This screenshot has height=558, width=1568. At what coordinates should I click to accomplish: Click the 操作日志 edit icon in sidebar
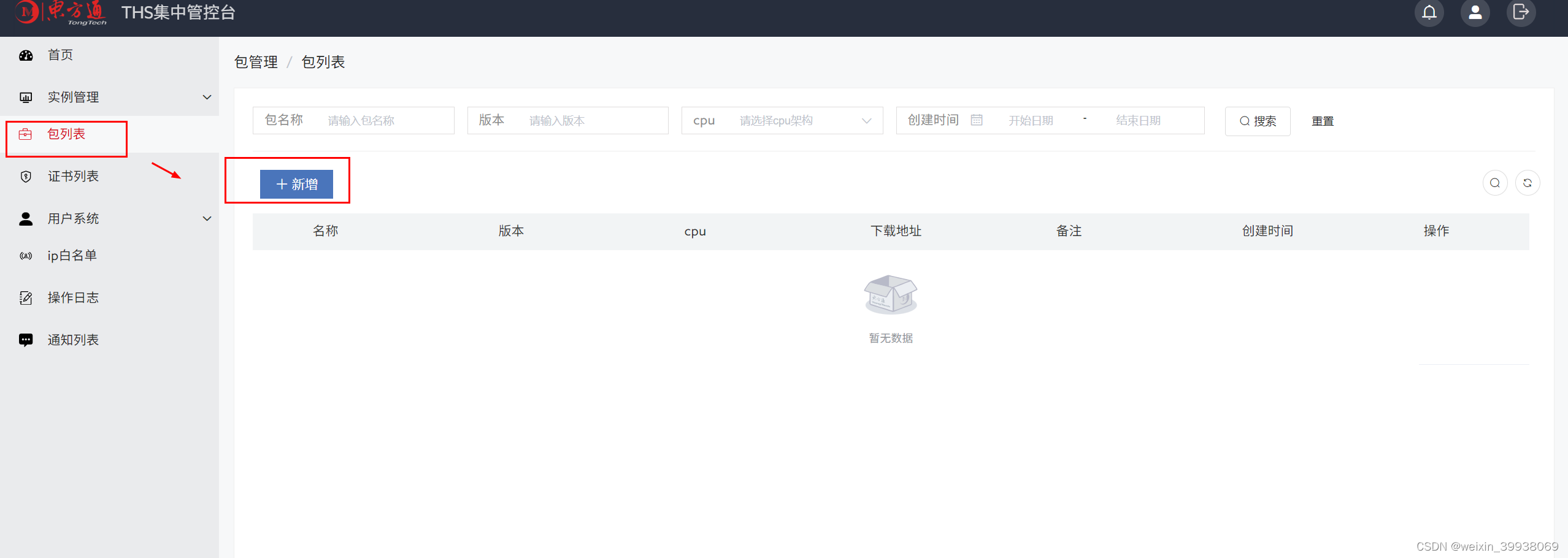26,298
